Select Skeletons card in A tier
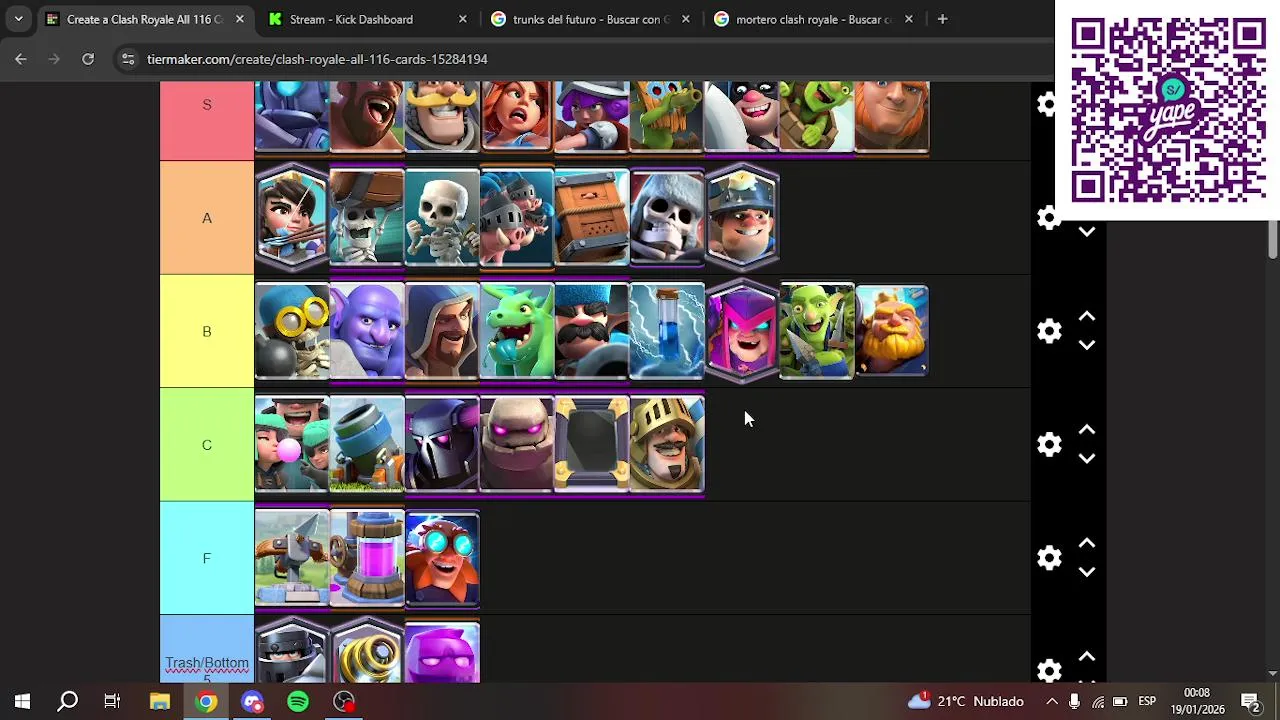The width and height of the screenshot is (1280, 720). pyautogui.click(x=442, y=218)
